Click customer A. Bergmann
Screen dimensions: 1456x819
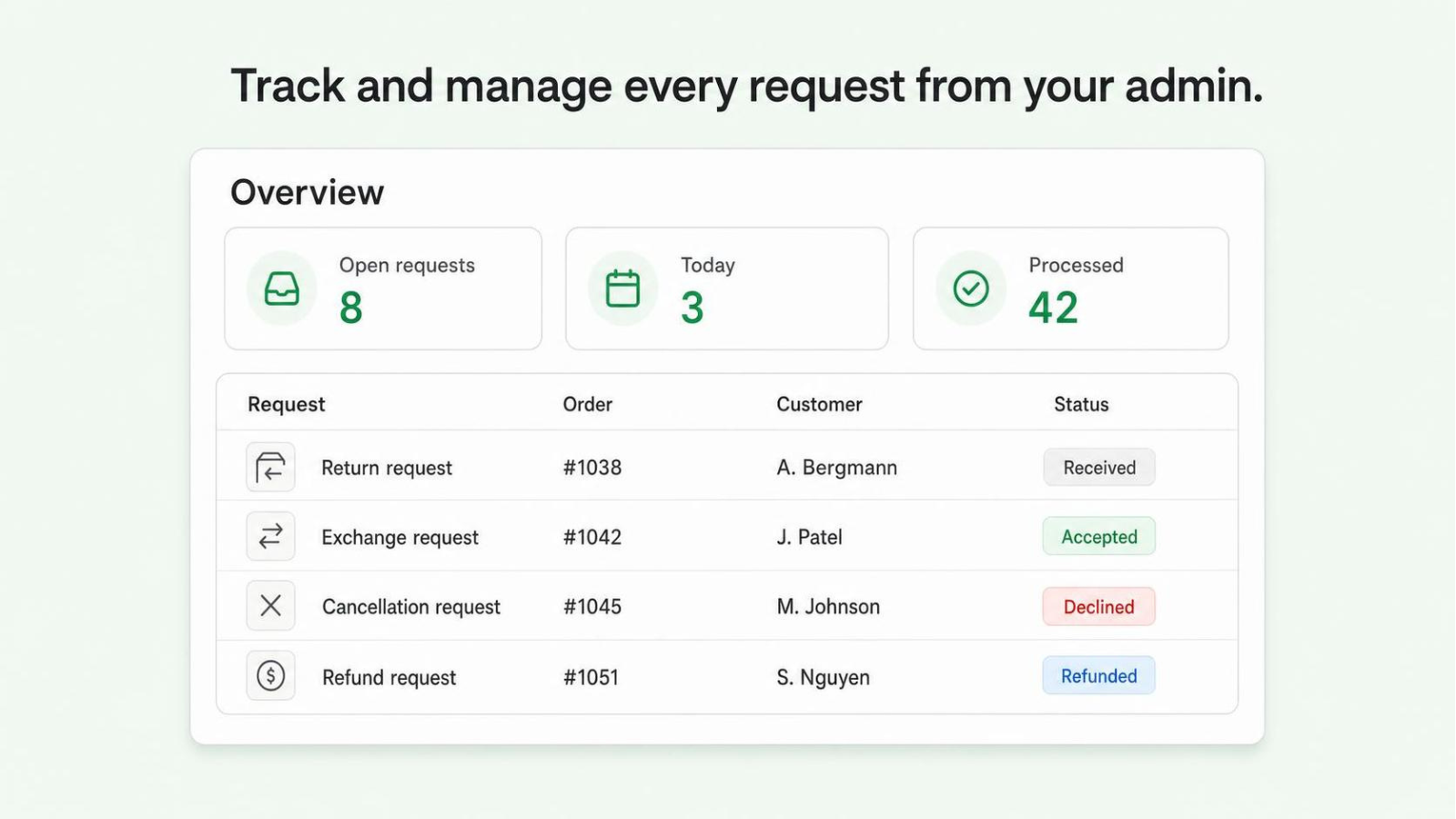point(837,468)
